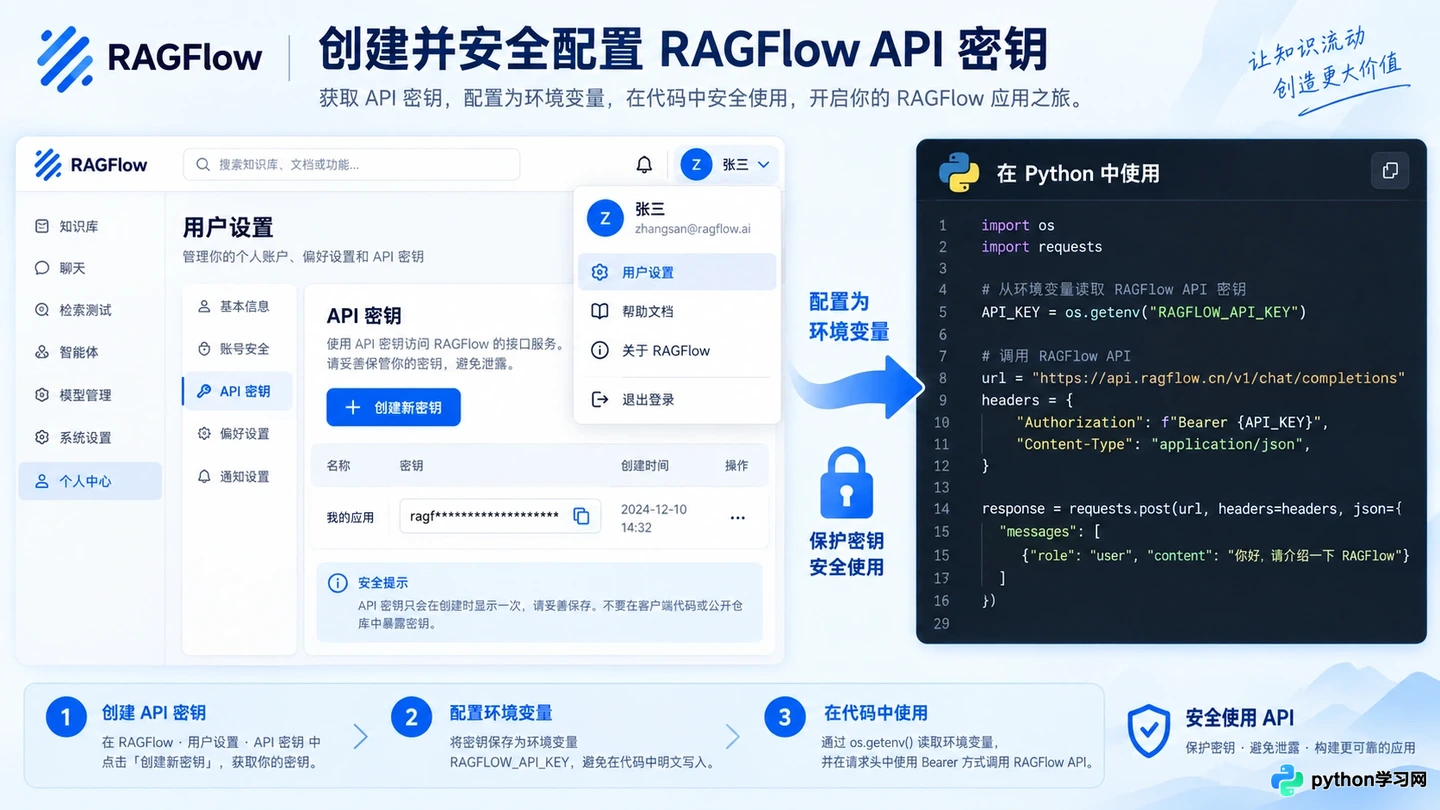Click the 我的应用 key name cell
Image resolution: width=1440 pixels, height=810 pixels.
point(350,518)
